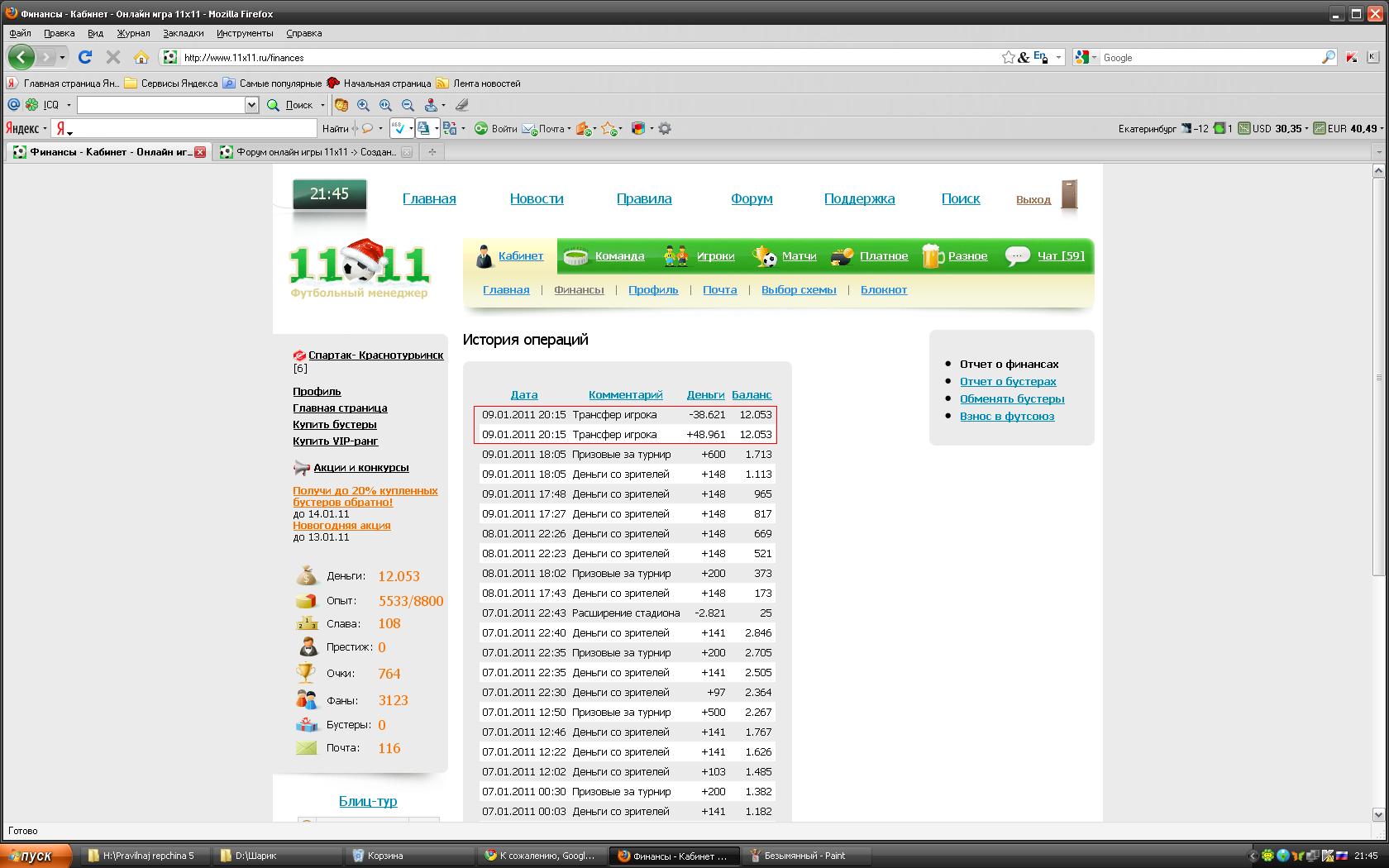Click the bookmark star in address bar
Image resolution: width=1389 pixels, height=868 pixels.
[1008, 57]
